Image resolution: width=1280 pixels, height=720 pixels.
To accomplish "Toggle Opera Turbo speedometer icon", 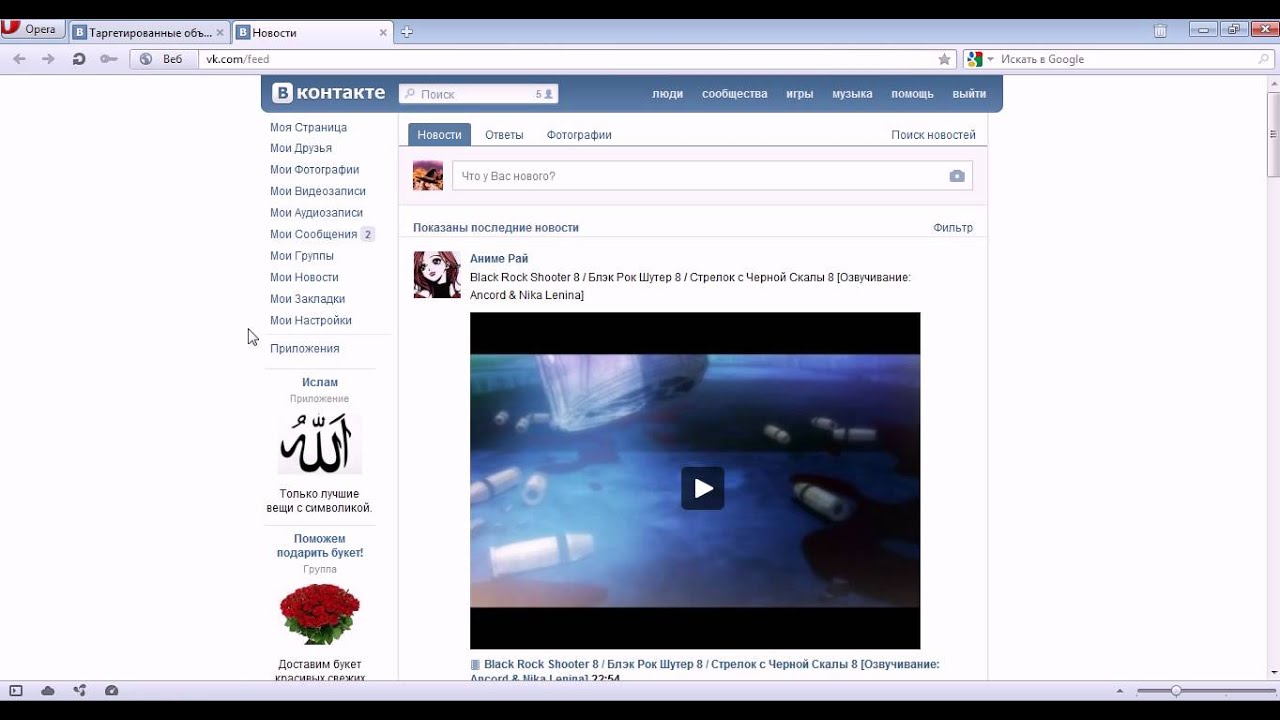I will pos(111,690).
